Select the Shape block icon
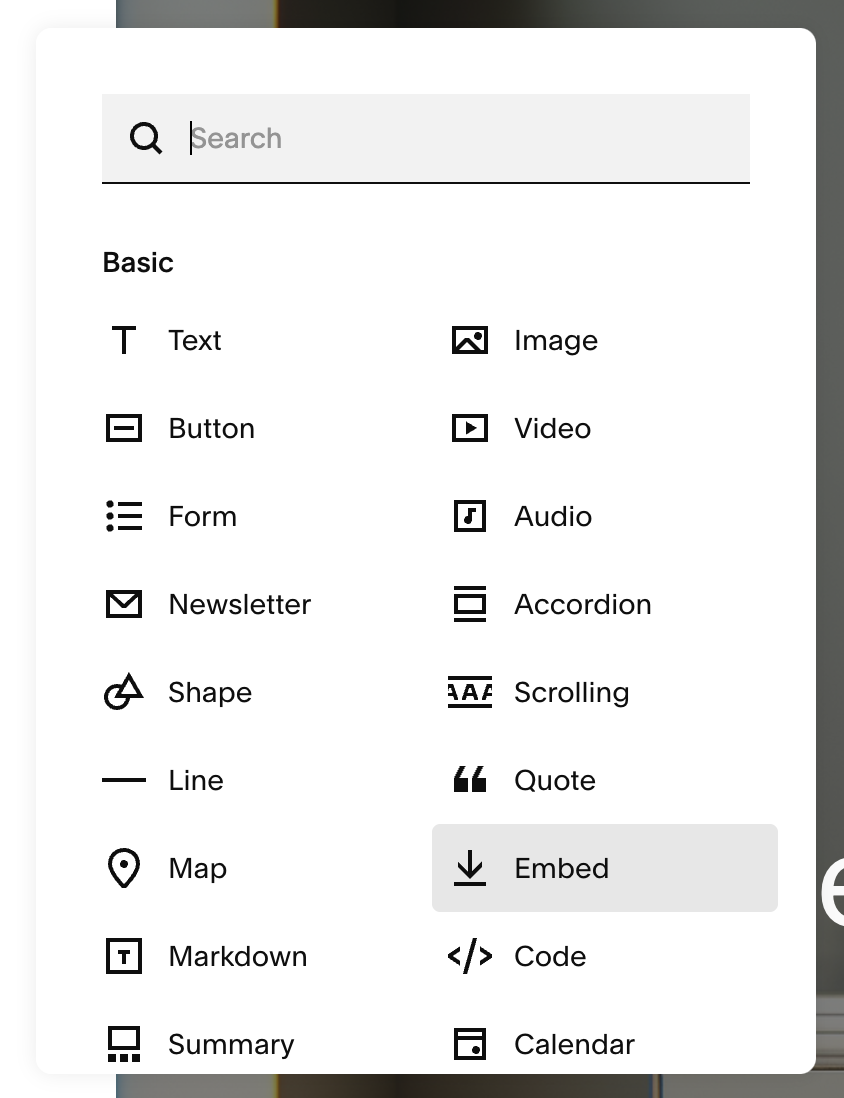 [124, 693]
